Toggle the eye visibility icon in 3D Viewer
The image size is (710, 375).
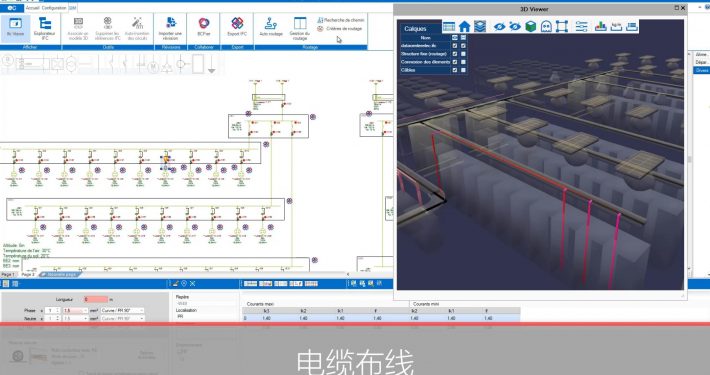pyautogui.click(x=499, y=27)
